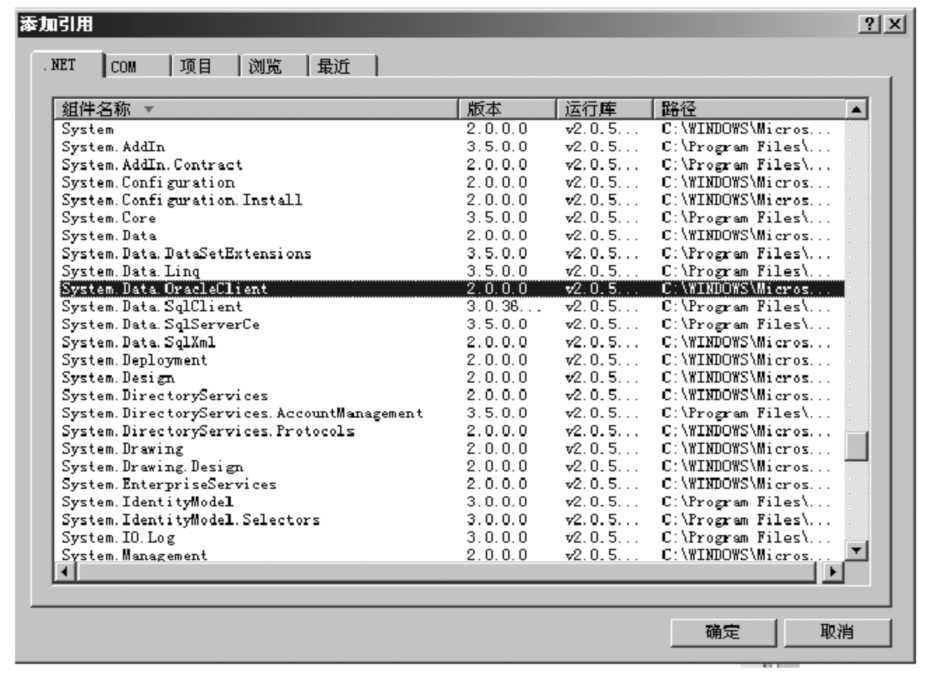Click the help question mark button
Viewport: 934px width, 676px height.
click(869, 24)
